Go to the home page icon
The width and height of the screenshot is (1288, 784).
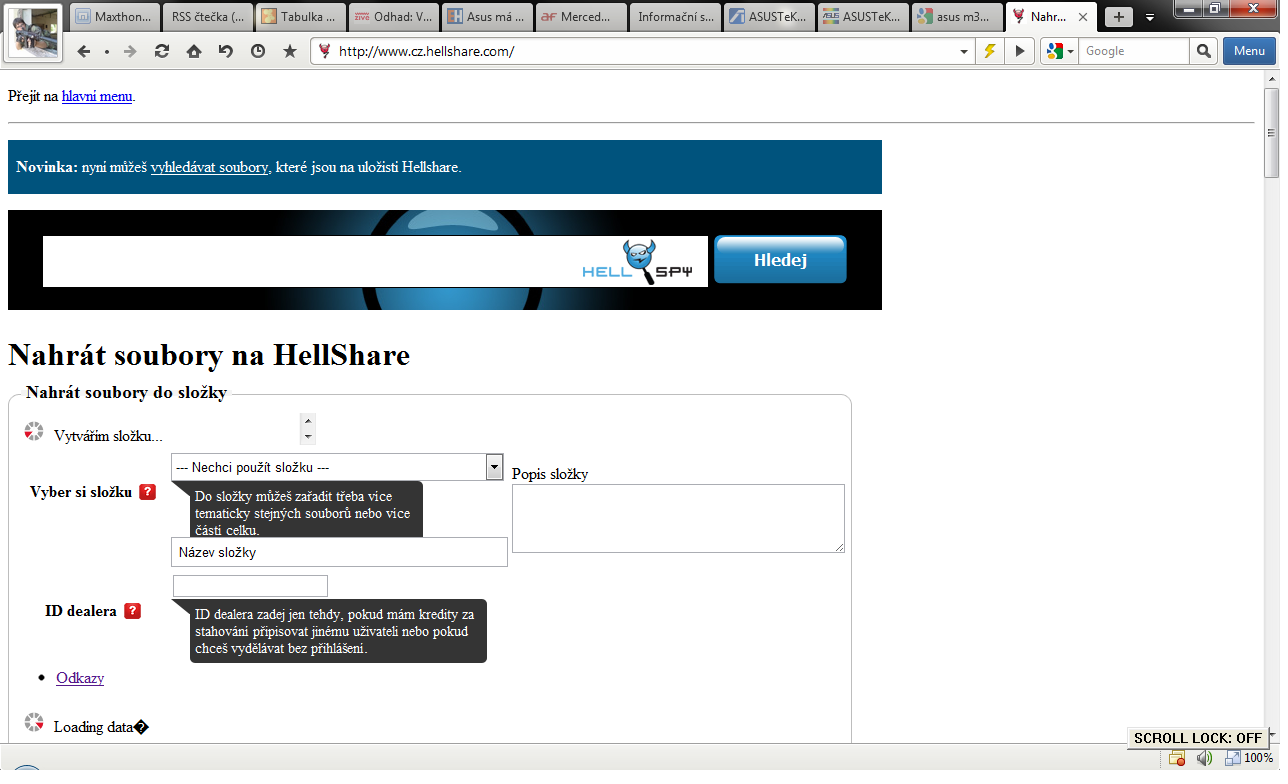click(x=194, y=51)
